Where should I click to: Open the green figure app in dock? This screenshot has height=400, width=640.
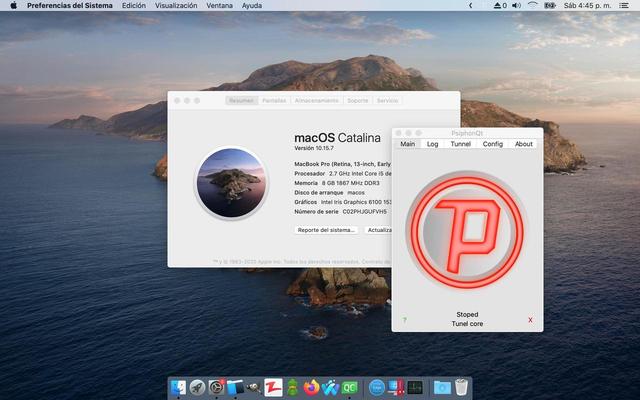[292, 387]
